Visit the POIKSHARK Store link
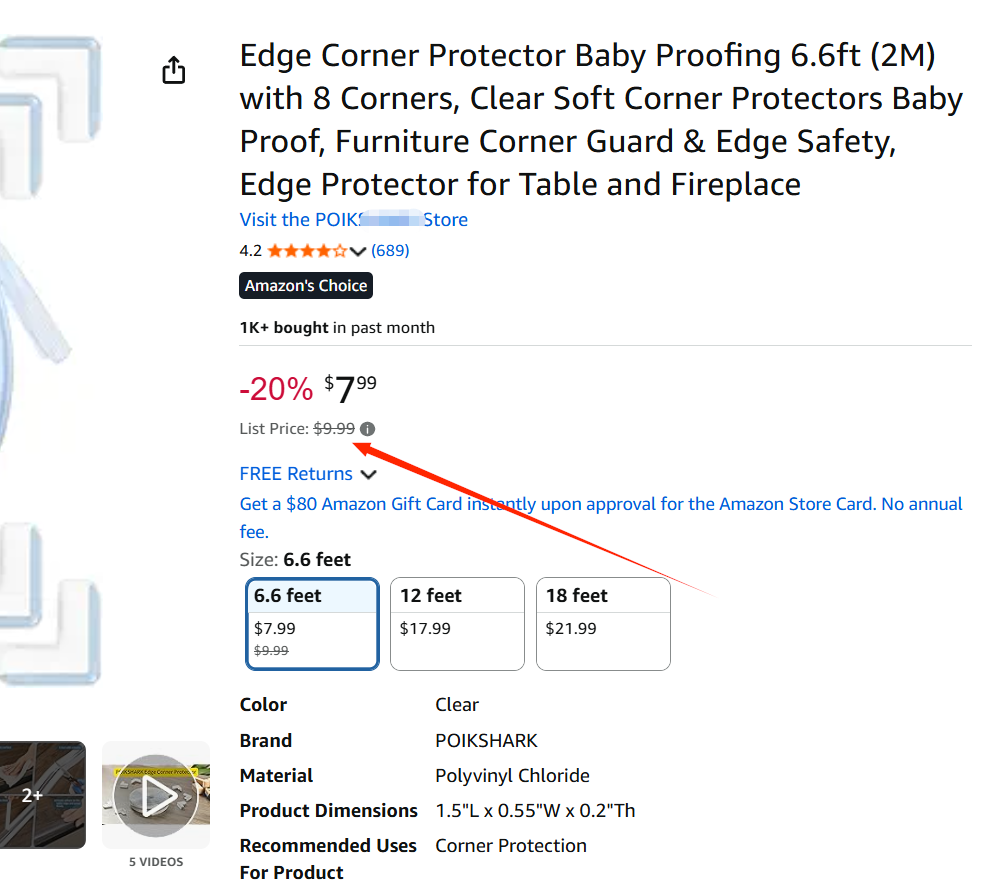The image size is (990, 887). 353,220
